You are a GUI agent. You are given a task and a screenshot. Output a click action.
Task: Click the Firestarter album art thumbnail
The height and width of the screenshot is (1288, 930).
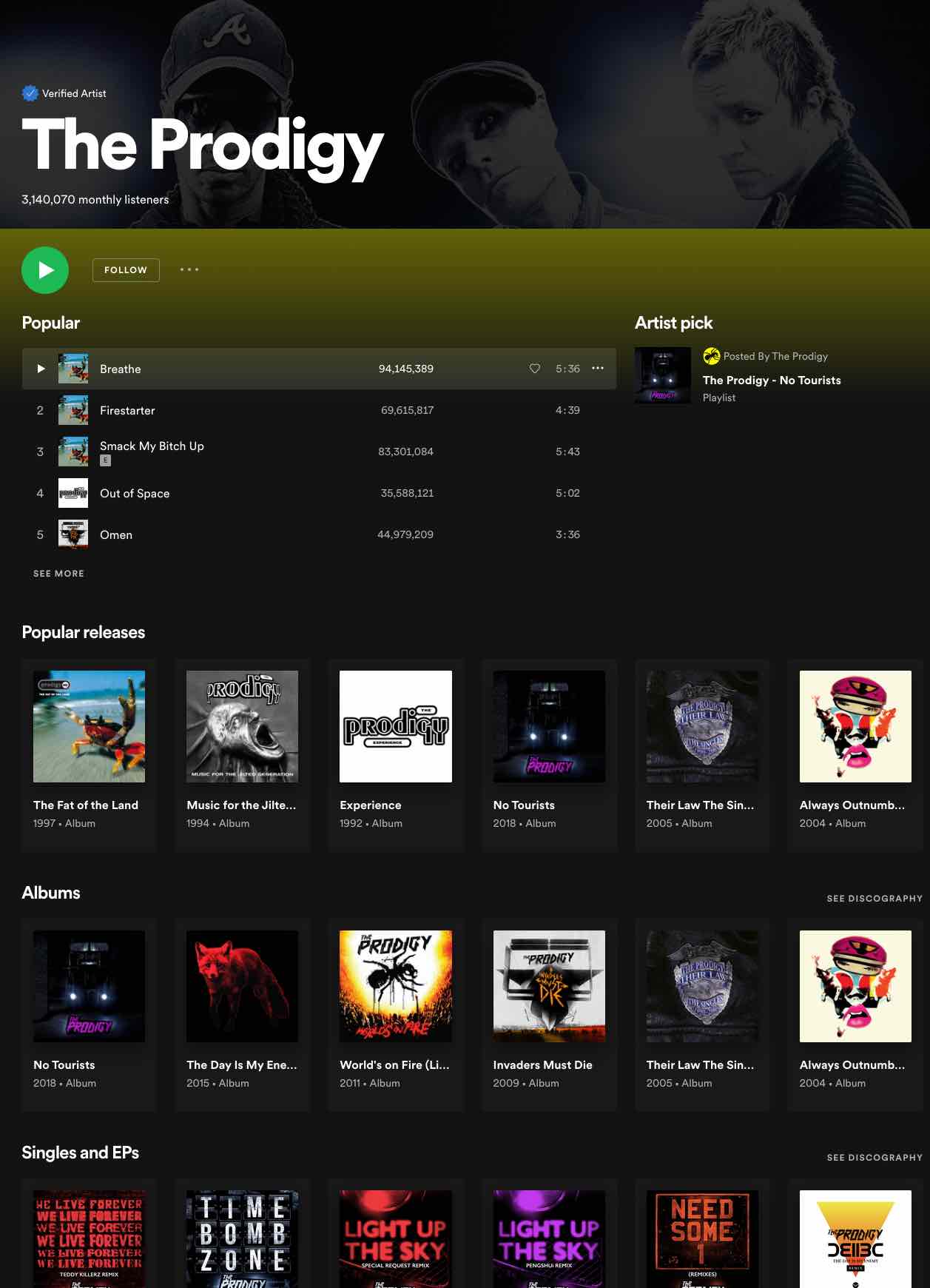pos(73,410)
